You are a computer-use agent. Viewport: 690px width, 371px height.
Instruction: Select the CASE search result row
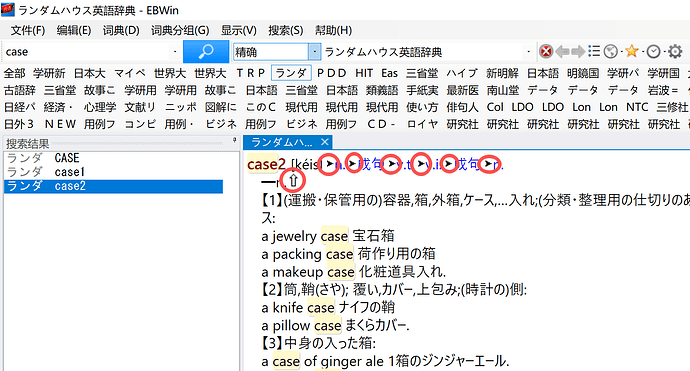click(114, 158)
